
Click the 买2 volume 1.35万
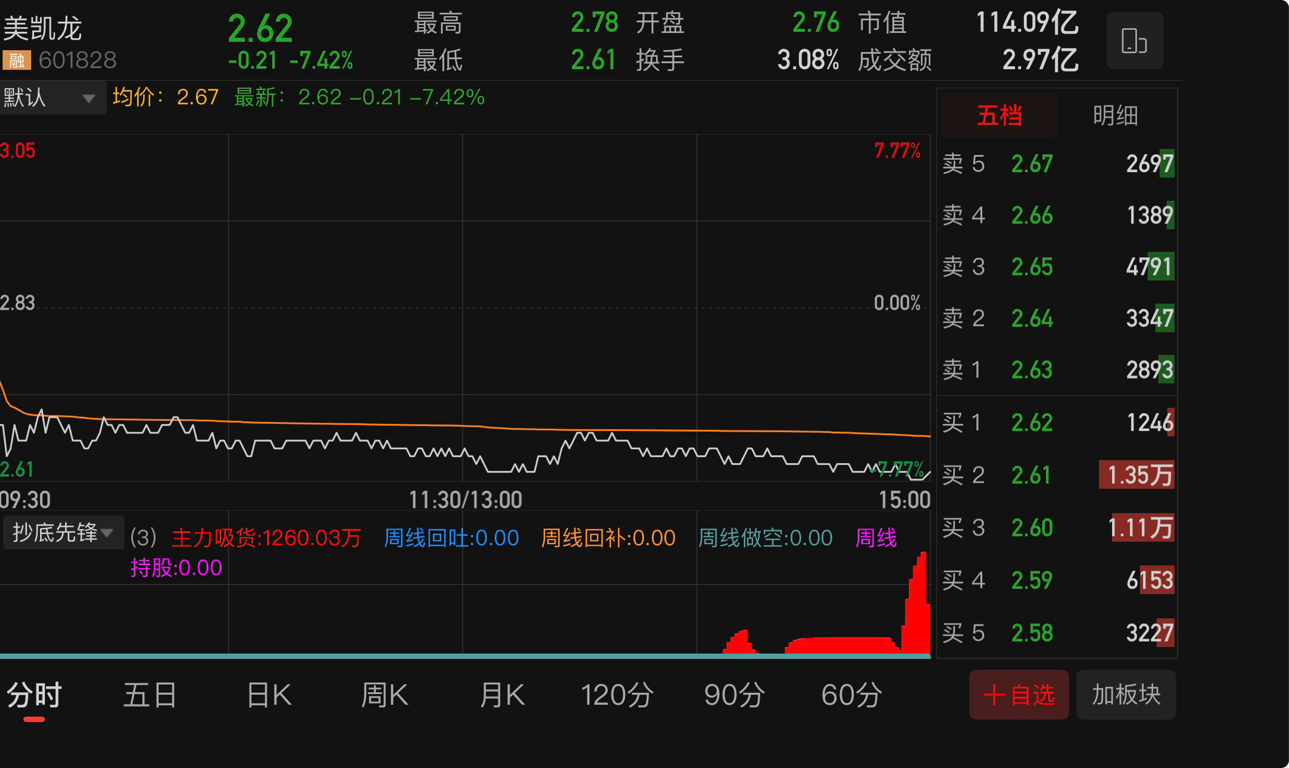click(x=1139, y=475)
